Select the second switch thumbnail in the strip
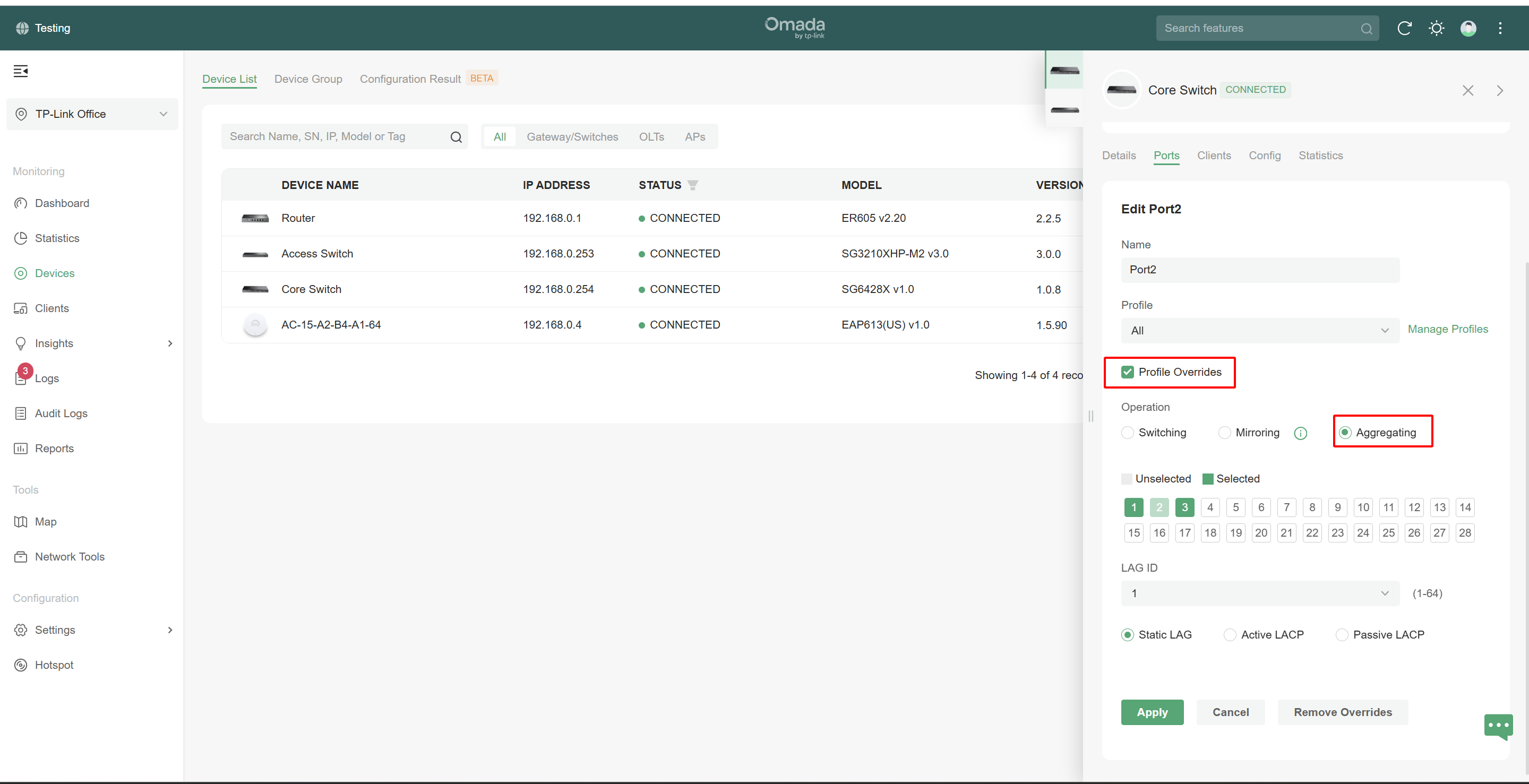This screenshot has width=1529, height=784. [x=1064, y=110]
